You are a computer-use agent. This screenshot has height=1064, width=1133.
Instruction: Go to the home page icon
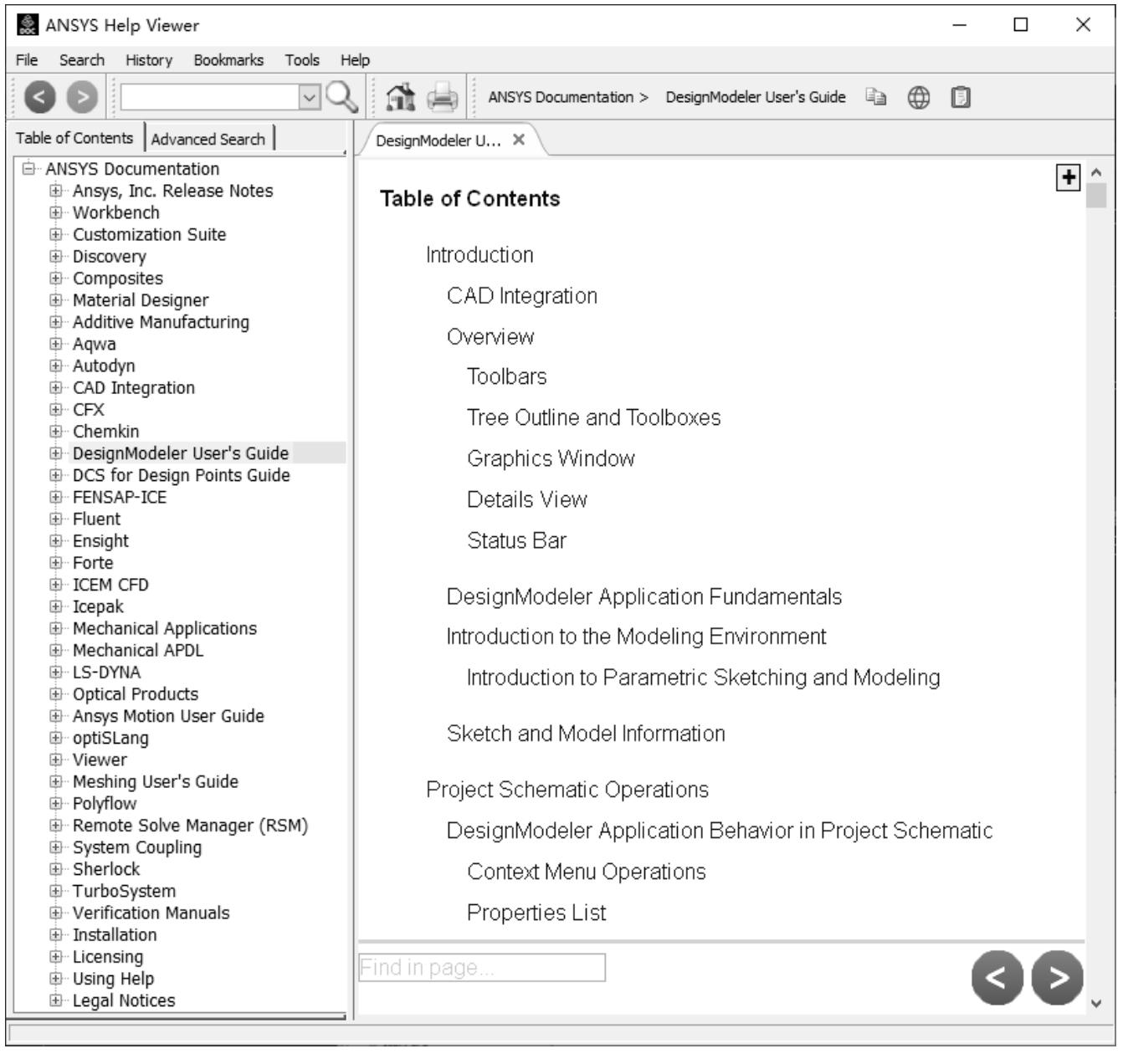pyautogui.click(x=401, y=98)
